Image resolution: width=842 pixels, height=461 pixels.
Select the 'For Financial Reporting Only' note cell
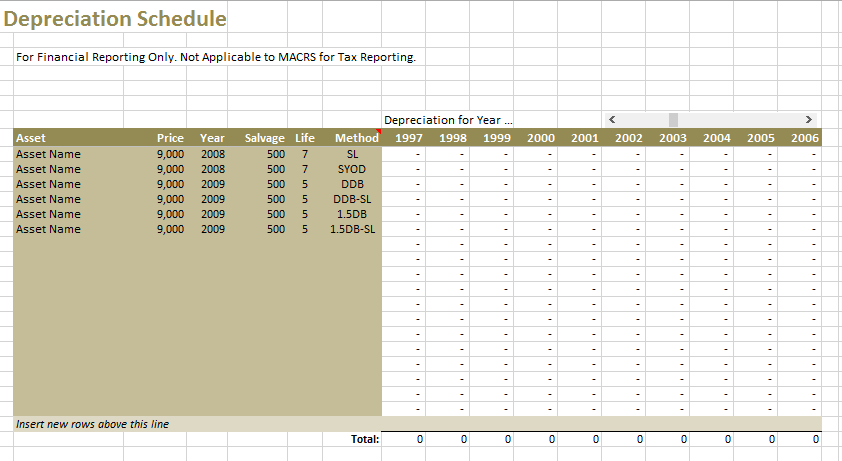pos(215,57)
